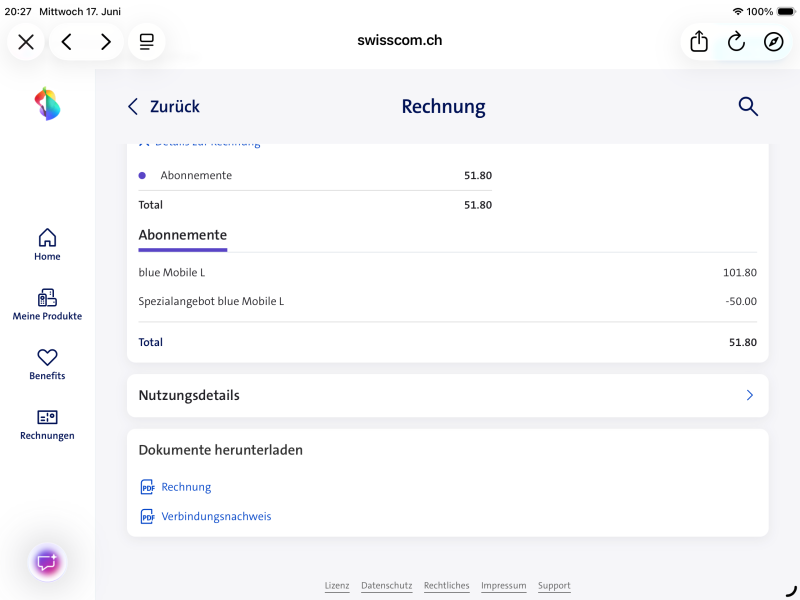Open the reader view icon in the toolbar

[x=147, y=42]
